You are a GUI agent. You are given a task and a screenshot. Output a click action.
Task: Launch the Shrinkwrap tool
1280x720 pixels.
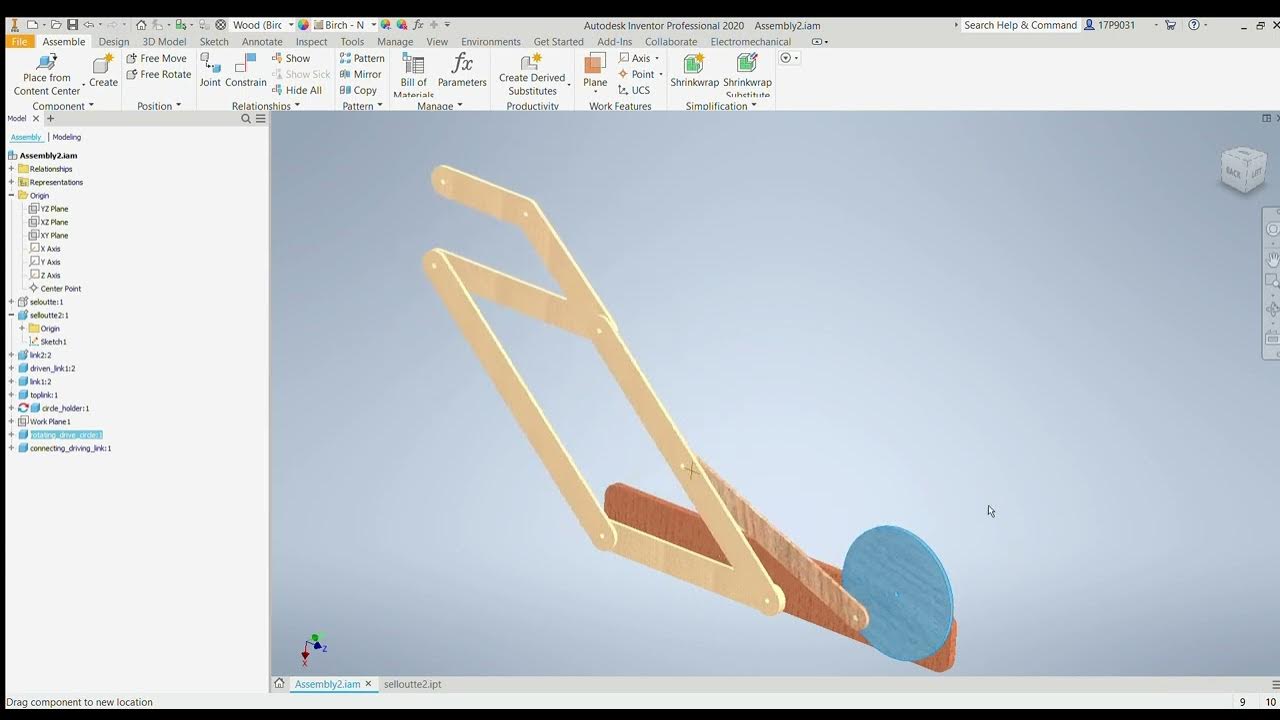pyautogui.click(x=694, y=71)
